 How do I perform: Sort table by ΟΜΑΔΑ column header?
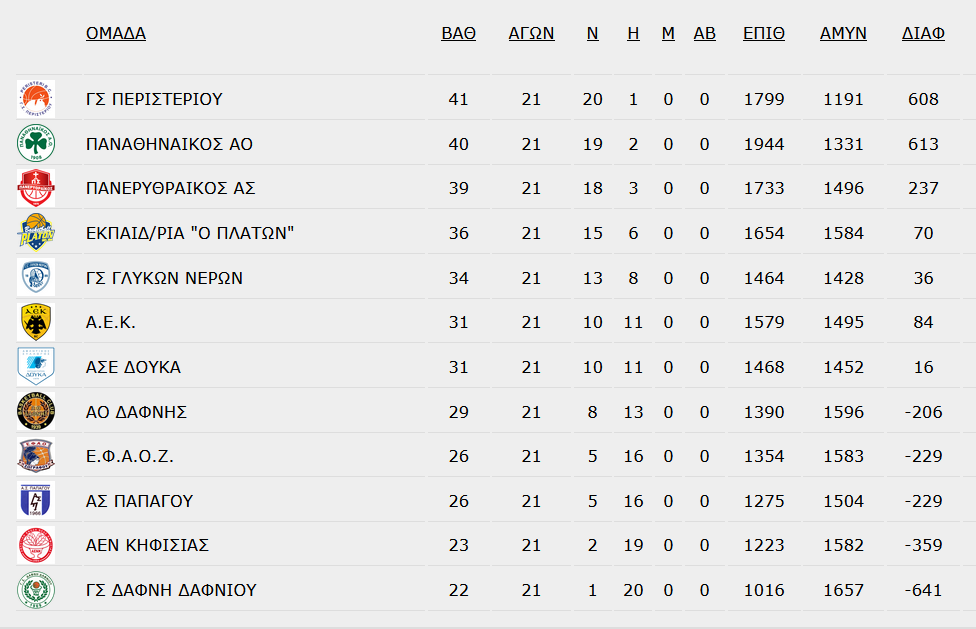(116, 33)
